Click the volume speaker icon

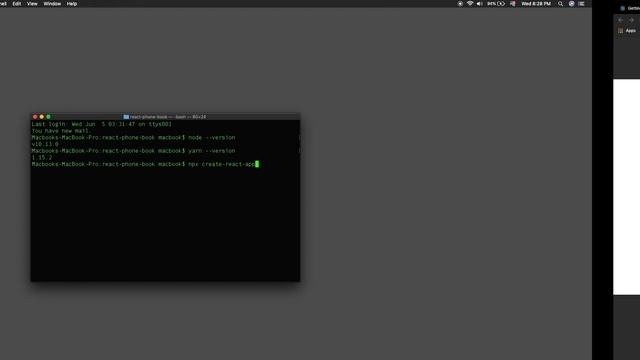[x=480, y=4]
